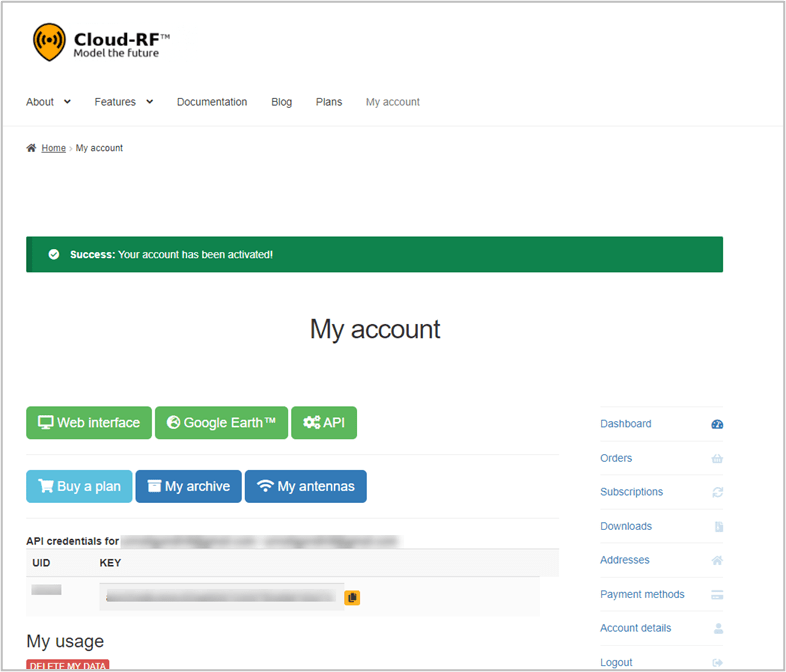This screenshot has height=672, width=786.
Task: Click the Logout arrow icon
Action: tap(717, 662)
